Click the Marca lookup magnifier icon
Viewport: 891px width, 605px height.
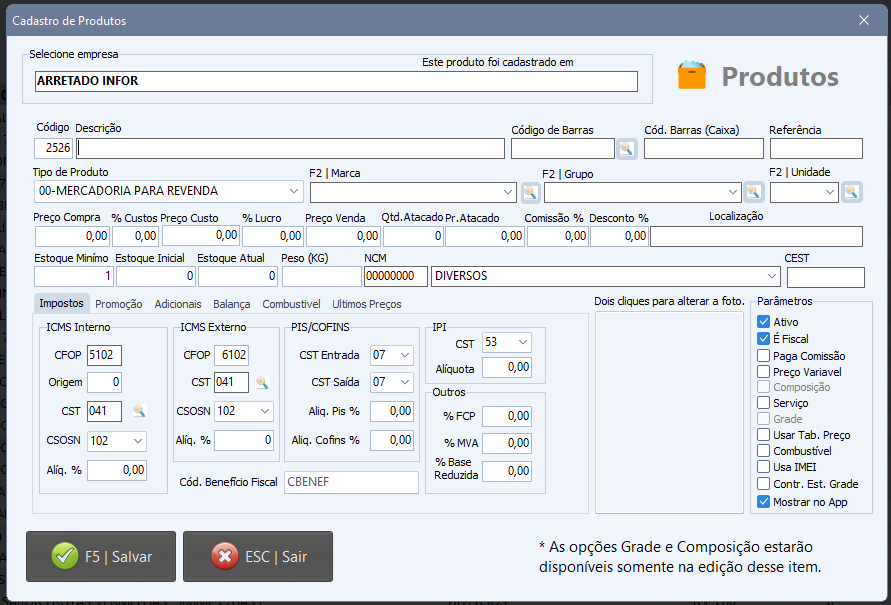tap(530, 191)
